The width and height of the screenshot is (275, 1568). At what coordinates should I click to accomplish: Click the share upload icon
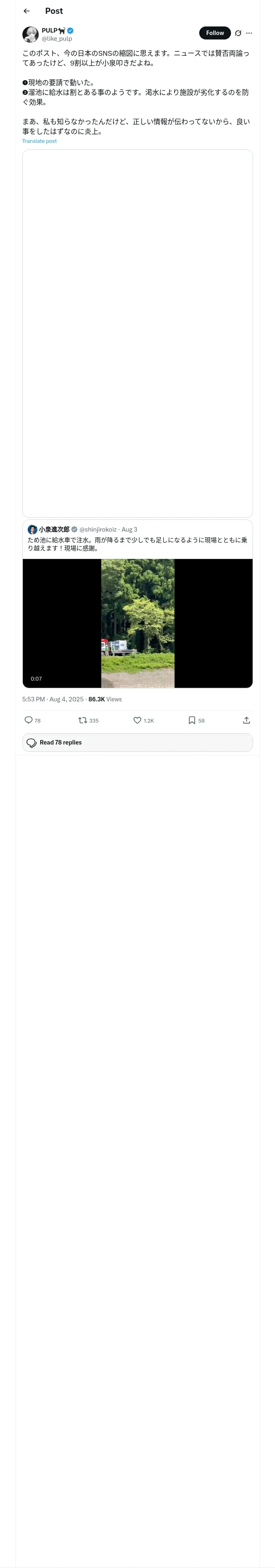point(246,720)
